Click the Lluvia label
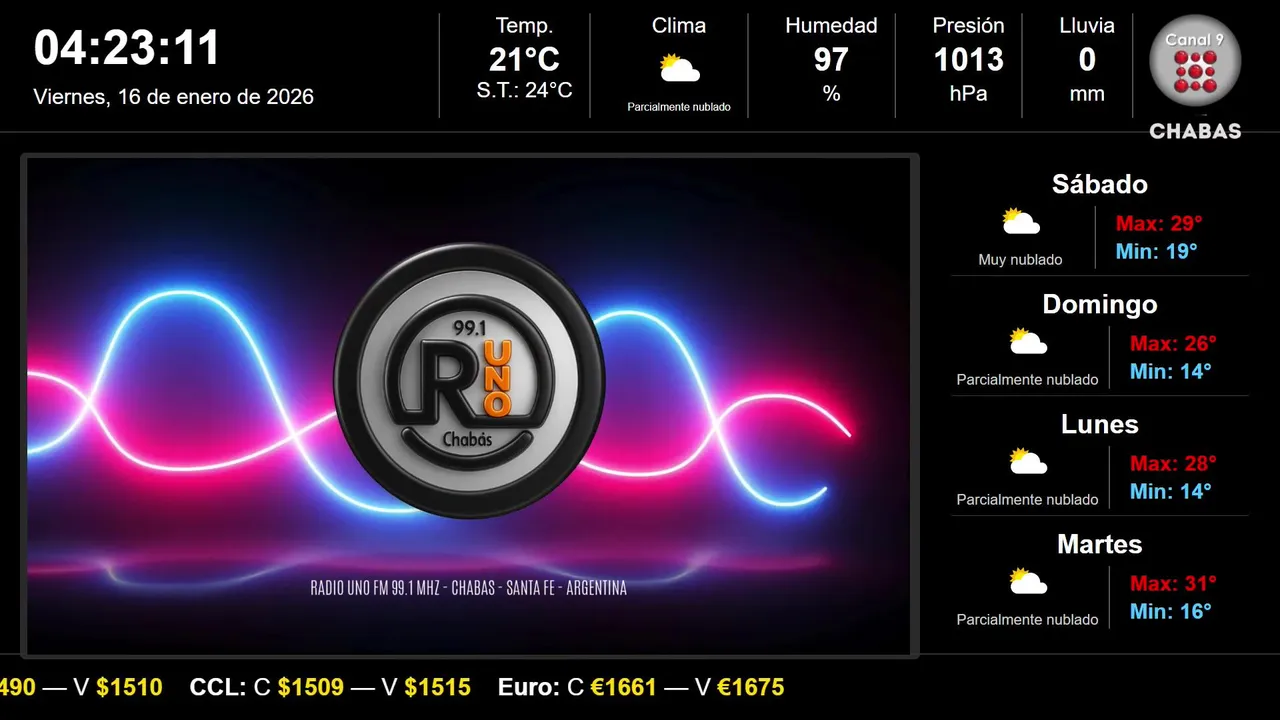 1087,26
